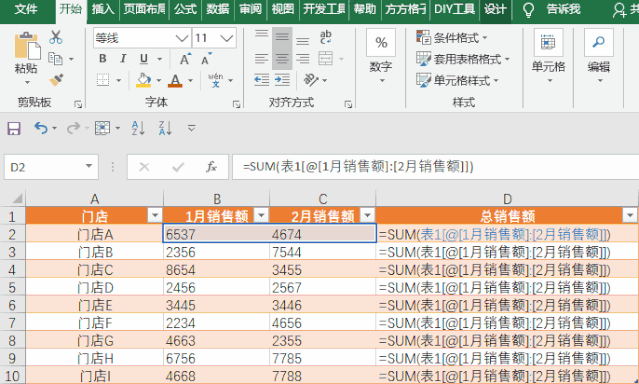Select the Format Painter brush
Viewport: 639px width, 384px height.
point(56,79)
